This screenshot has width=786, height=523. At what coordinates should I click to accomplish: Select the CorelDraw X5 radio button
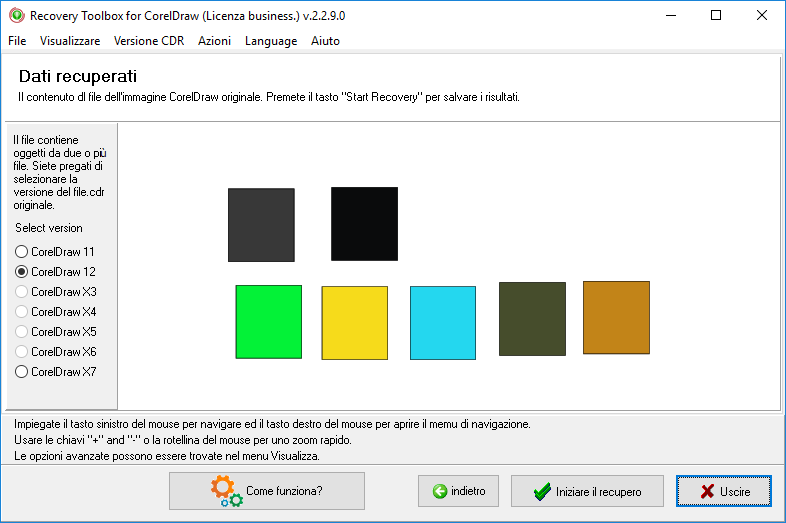(x=56, y=331)
